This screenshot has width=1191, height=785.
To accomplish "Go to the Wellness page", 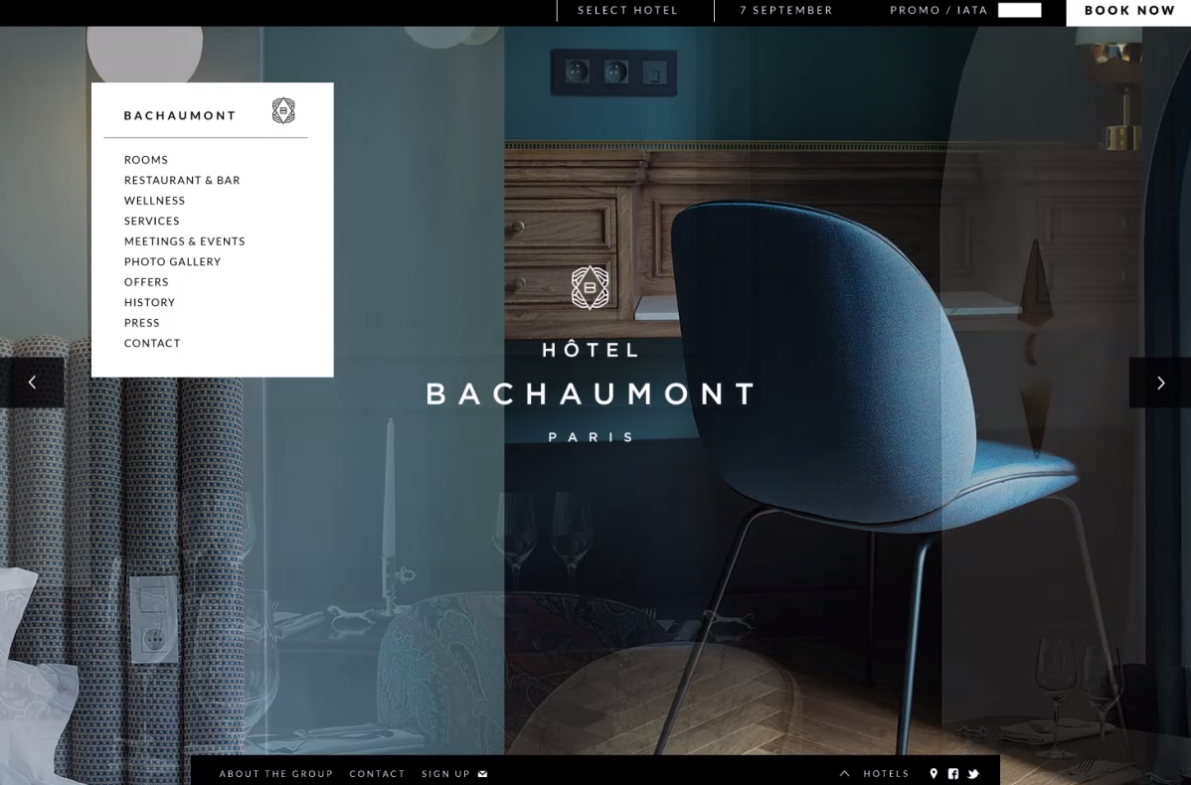I will (x=154, y=201).
